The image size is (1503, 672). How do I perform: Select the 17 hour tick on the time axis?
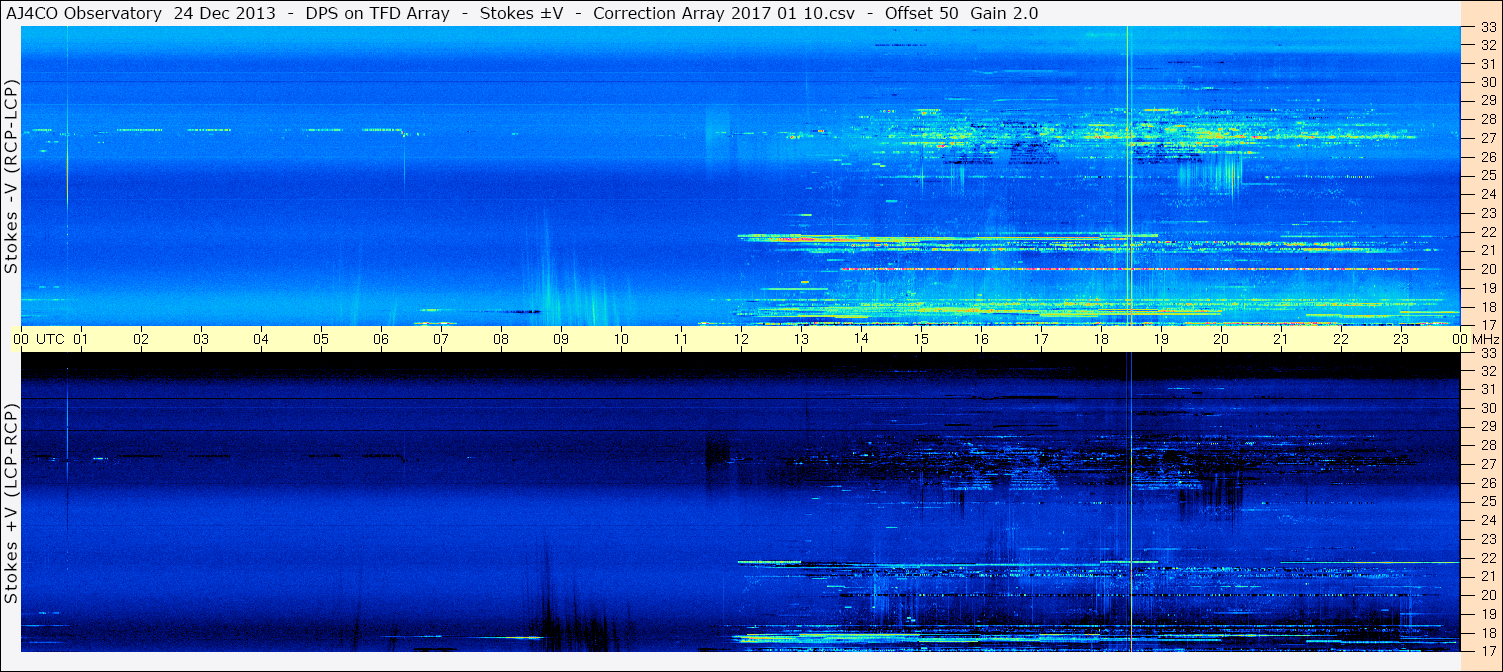(x=1041, y=339)
